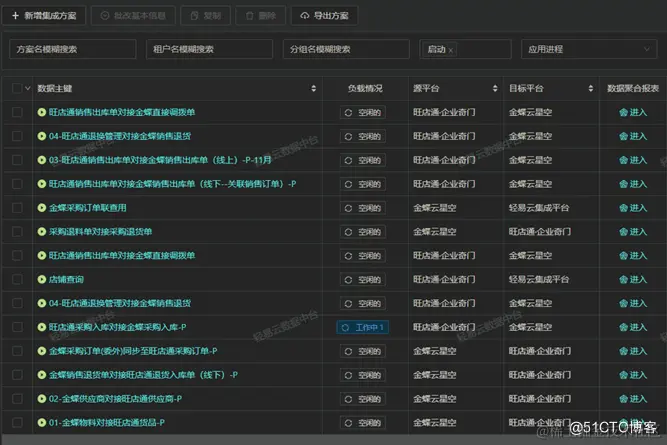The height and width of the screenshot is (445, 667).
Task: Expand the selection chevron beside header checkbox
Action: point(28,88)
